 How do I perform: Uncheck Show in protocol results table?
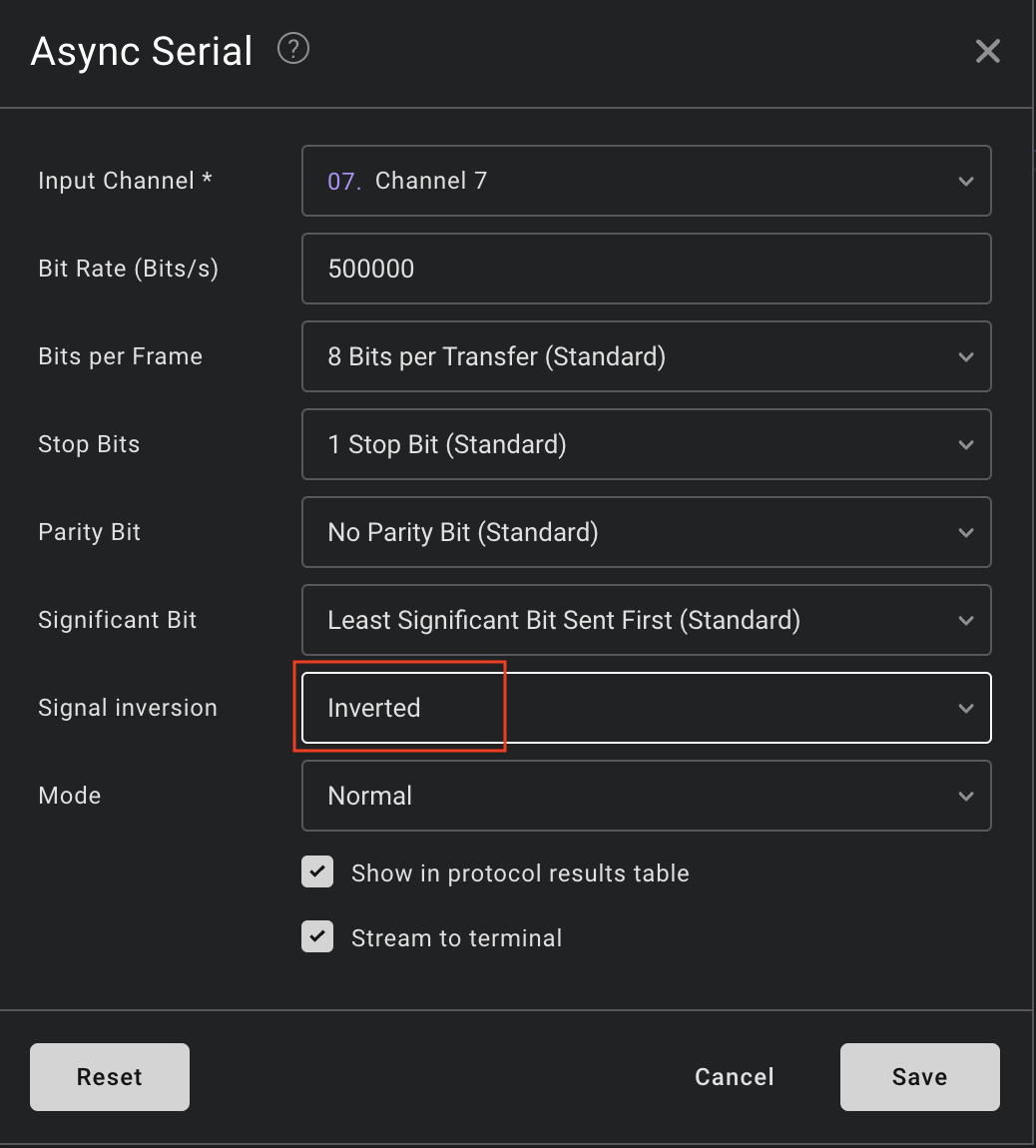click(317, 872)
